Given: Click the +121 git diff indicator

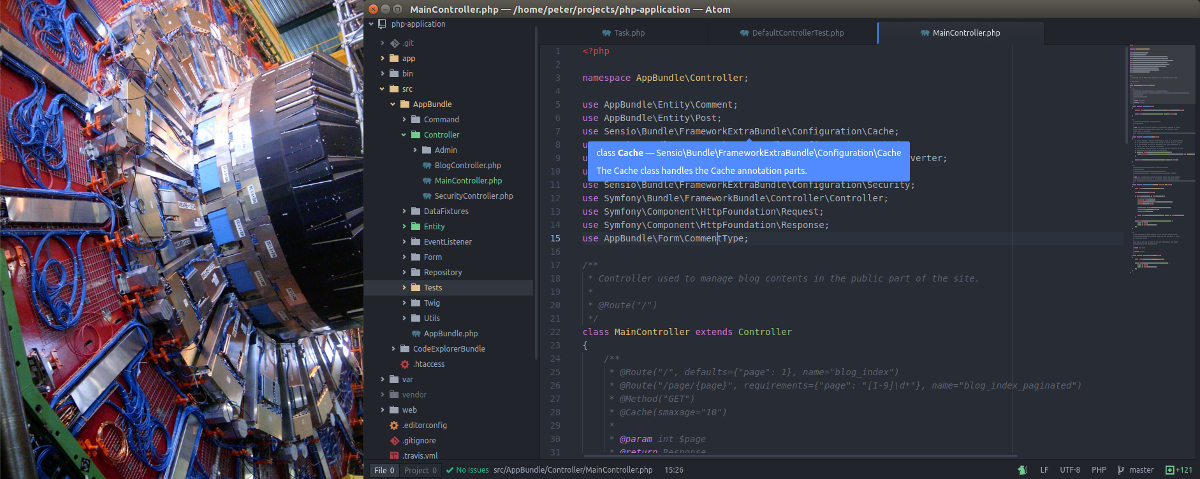Looking at the screenshot, I should point(1180,469).
